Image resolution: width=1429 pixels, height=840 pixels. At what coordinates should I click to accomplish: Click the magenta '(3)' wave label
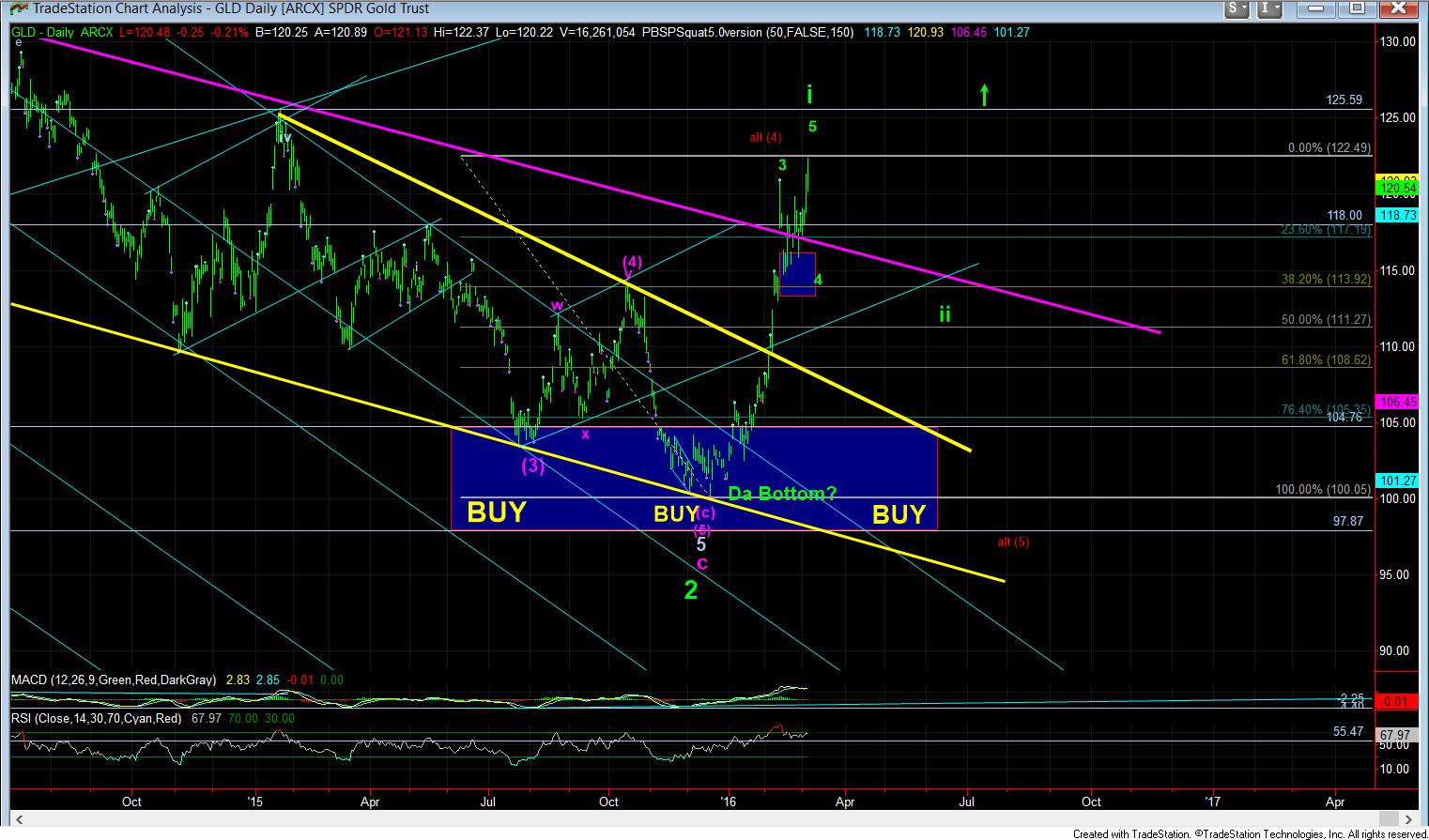(533, 465)
